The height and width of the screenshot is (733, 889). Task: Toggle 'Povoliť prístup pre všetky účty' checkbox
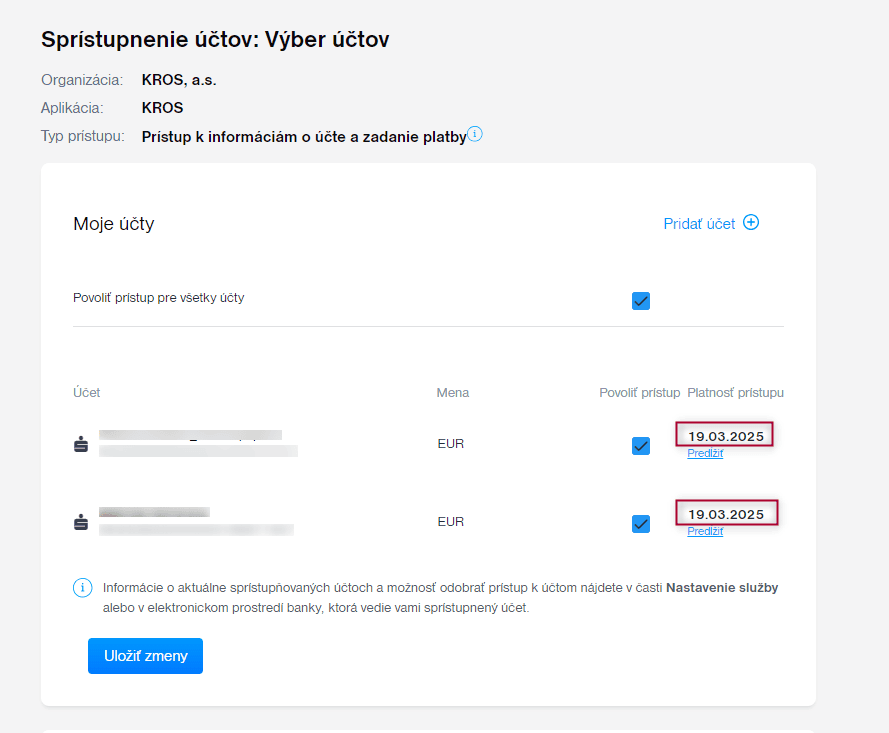(x=641, y=300)
